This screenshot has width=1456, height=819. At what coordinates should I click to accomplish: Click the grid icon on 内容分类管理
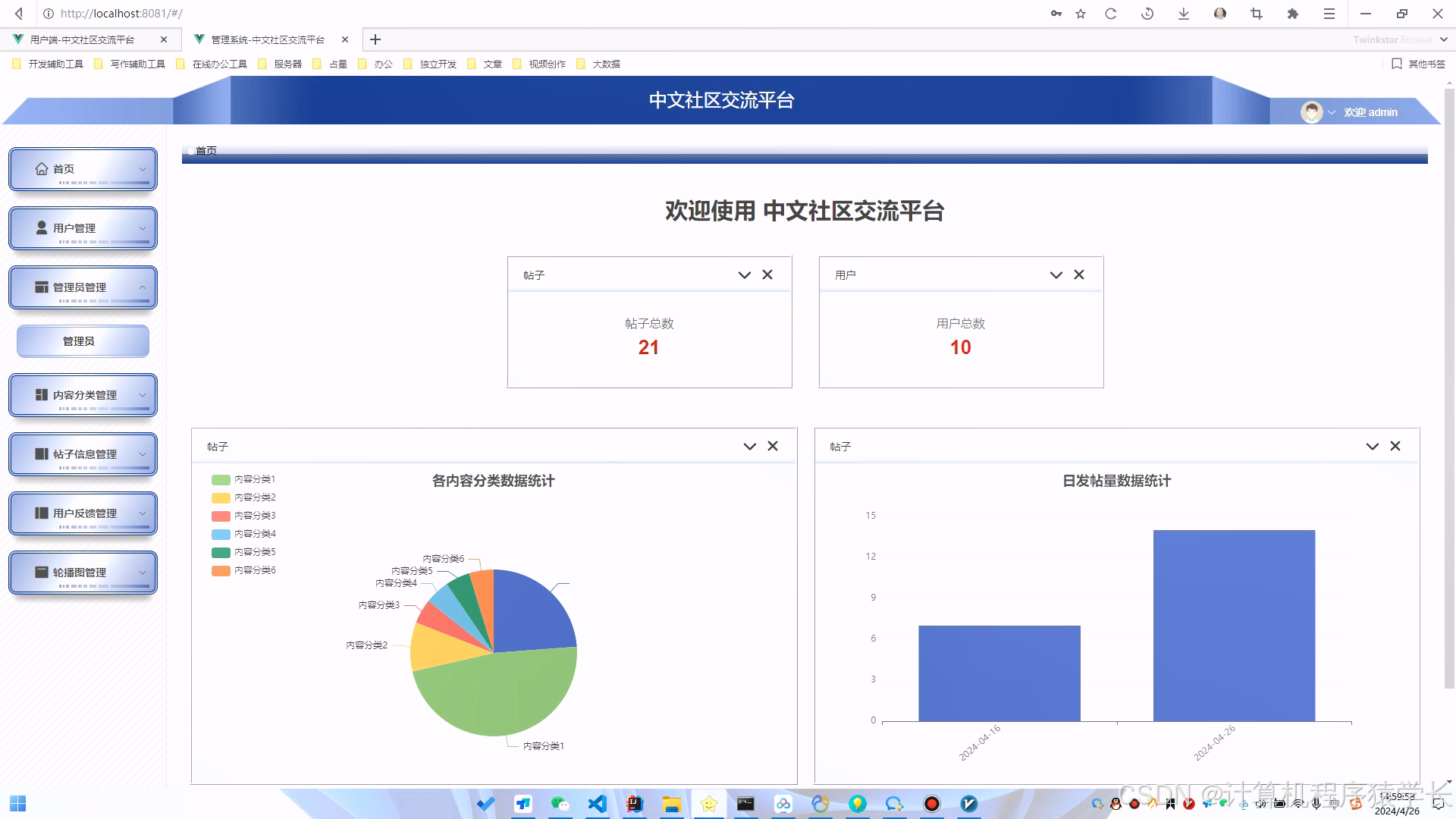[42, 394]
